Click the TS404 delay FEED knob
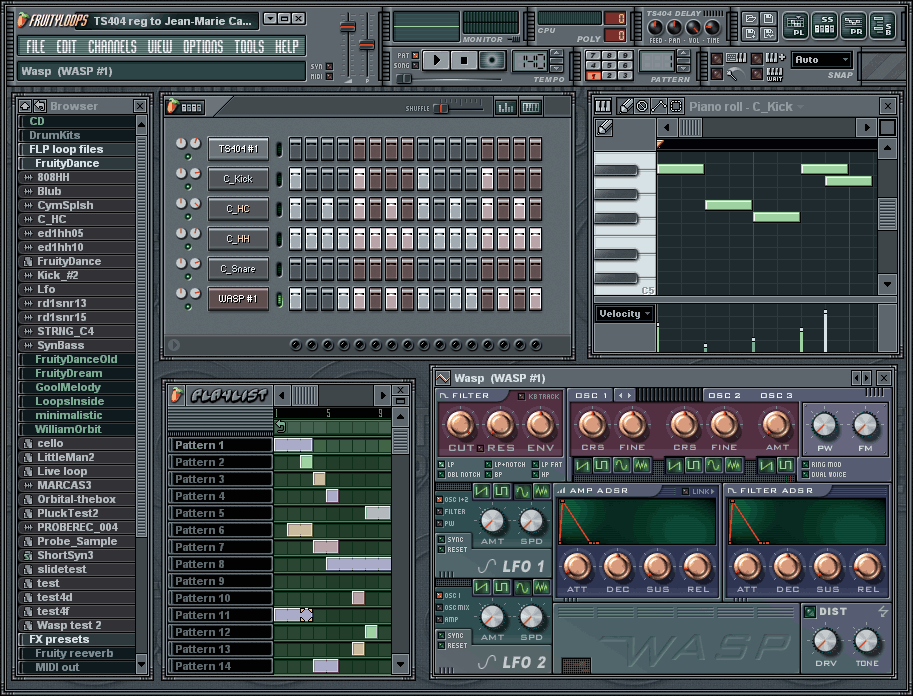Image resolution: width=913 pixels, height=696 pixels. [655, 27]
